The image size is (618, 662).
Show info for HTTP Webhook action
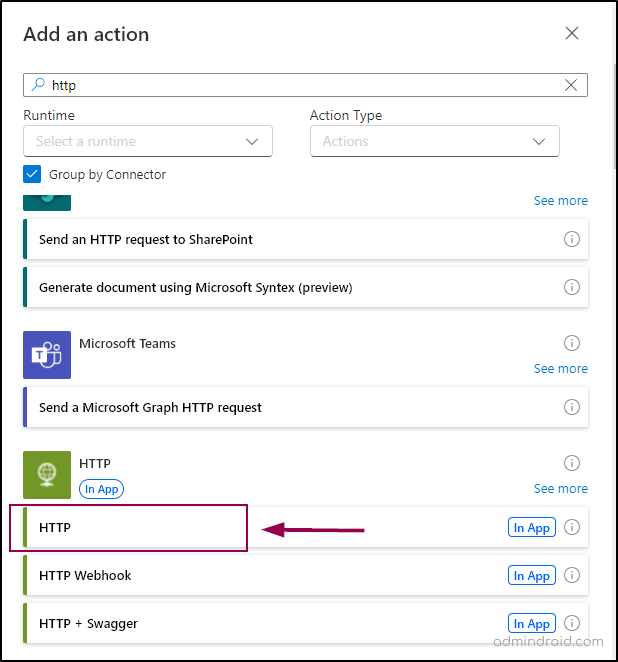pos(572,575)
